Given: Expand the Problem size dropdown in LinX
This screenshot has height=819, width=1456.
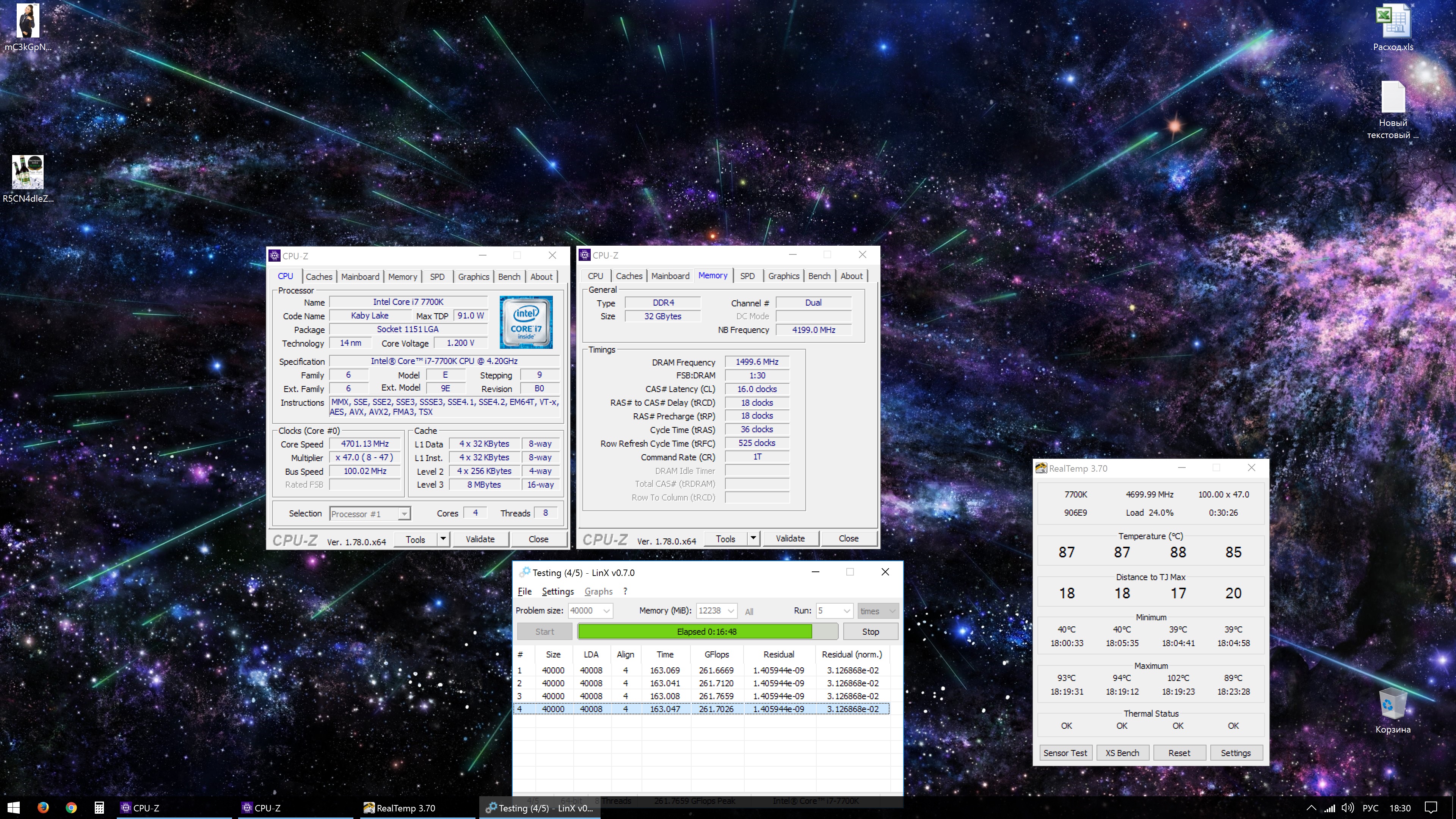Looking at the screenshot, I should (606, 611).
